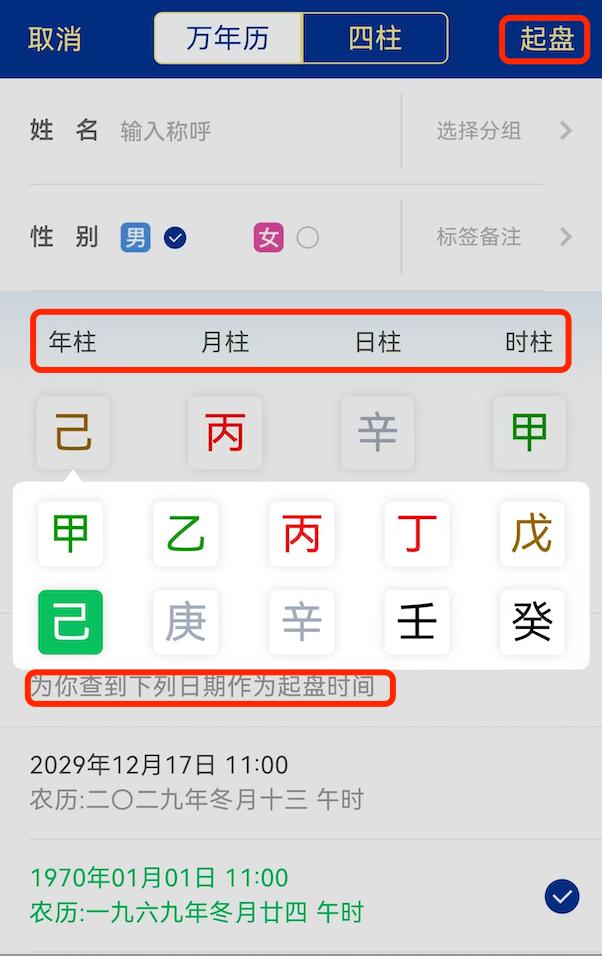The image size is (602, 956).
Task: Select female gender radio button
Action: point(307,237)
